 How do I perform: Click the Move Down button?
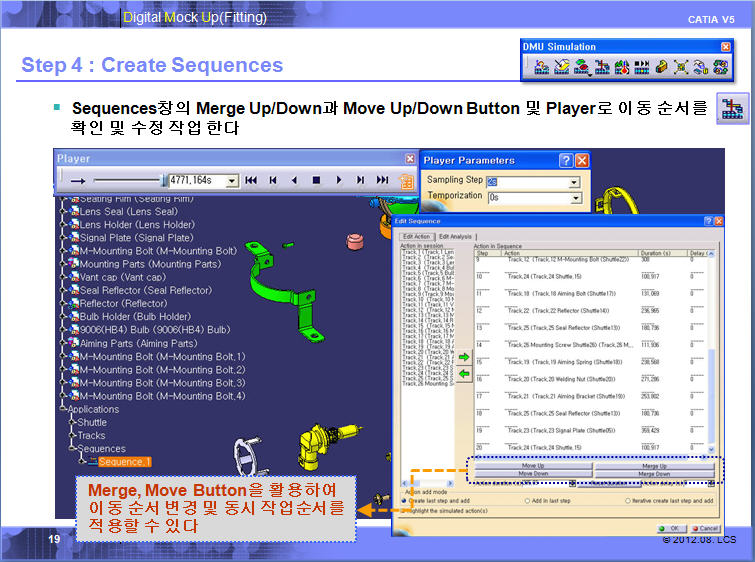point(533,474)
